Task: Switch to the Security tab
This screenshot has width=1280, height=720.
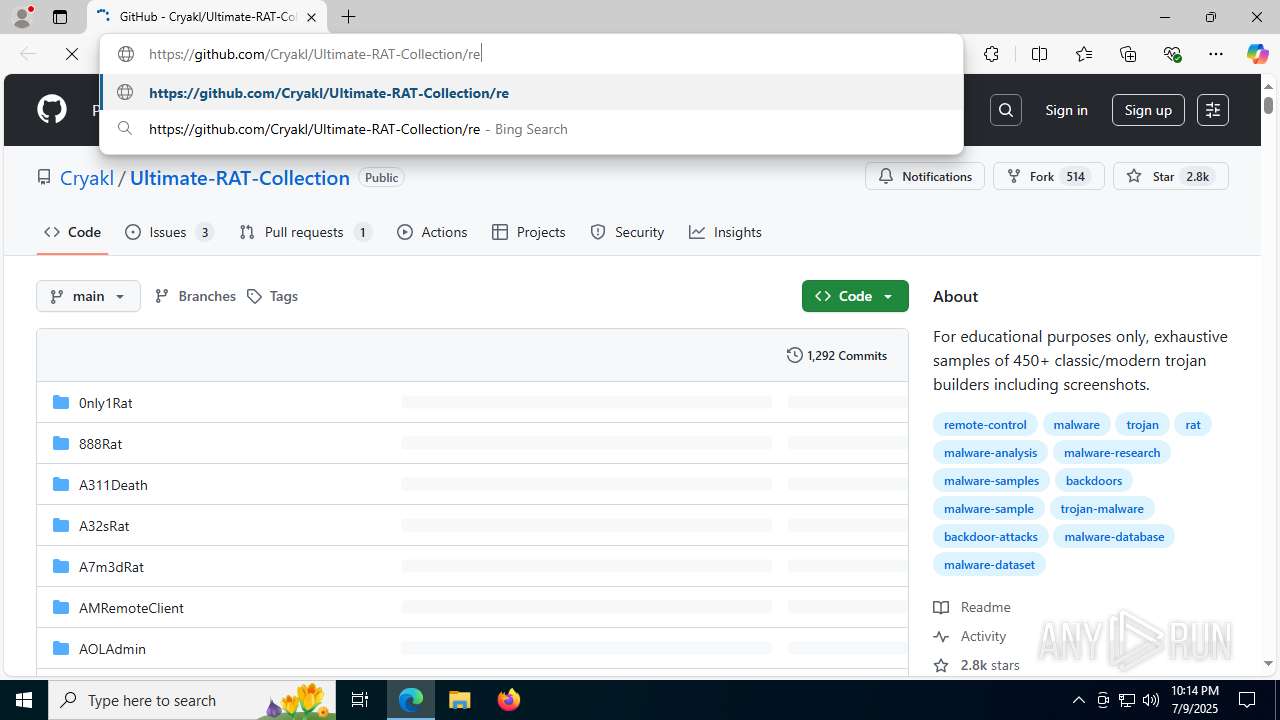Action: point(627,232)
